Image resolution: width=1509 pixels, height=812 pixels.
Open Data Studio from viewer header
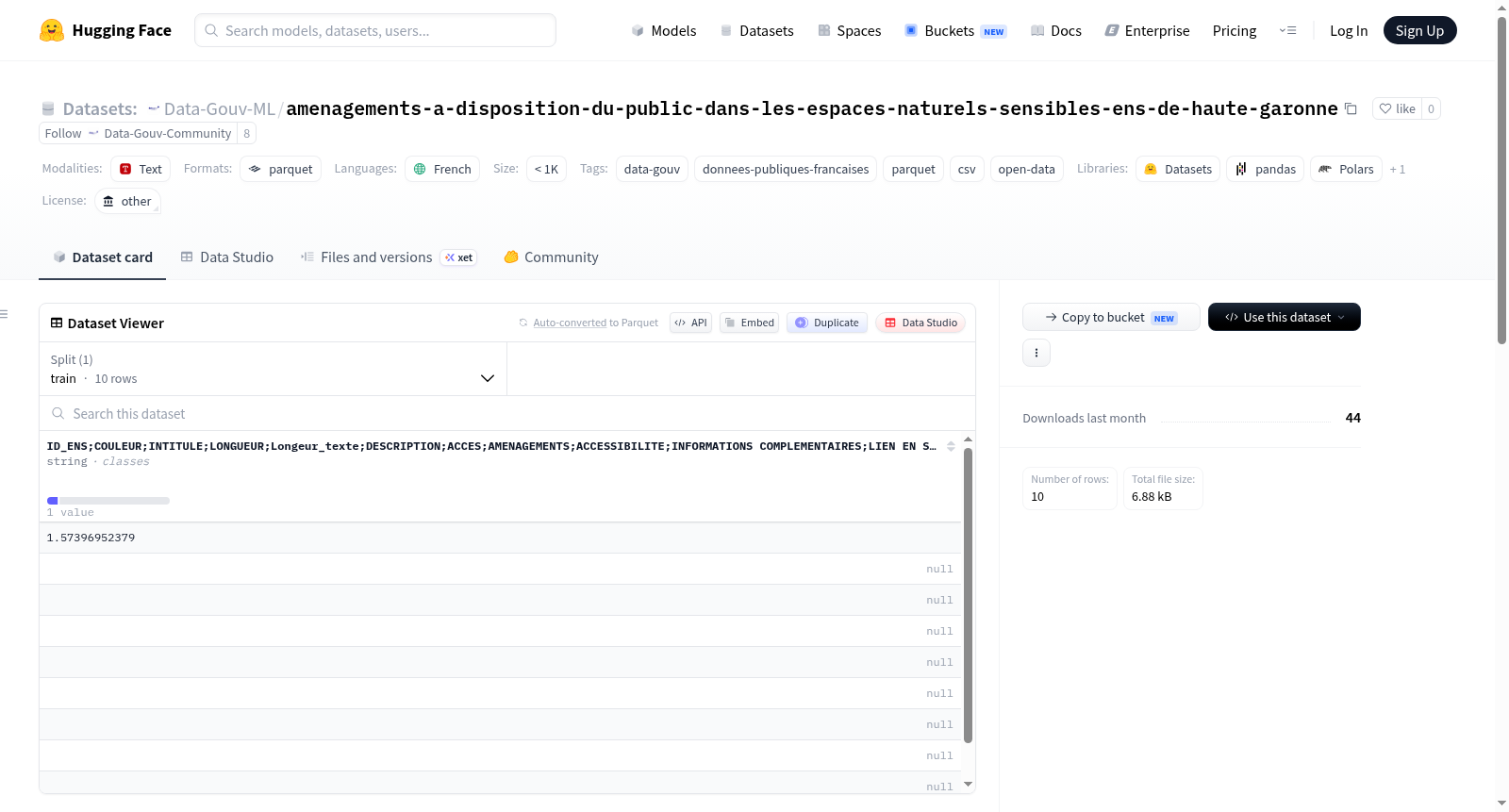pyautogui.click(x=920, y=323)
